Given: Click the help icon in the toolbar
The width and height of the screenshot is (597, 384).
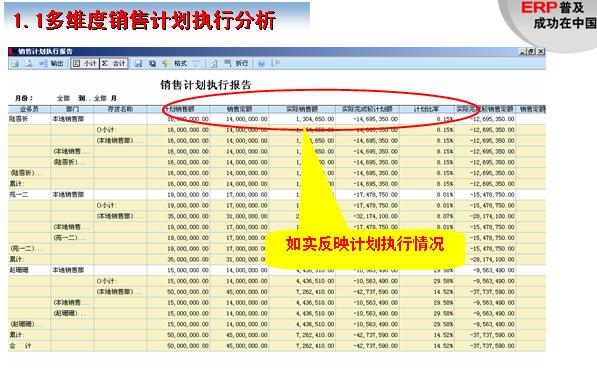Looking at the screenshot, I should (x=261, y=64).
